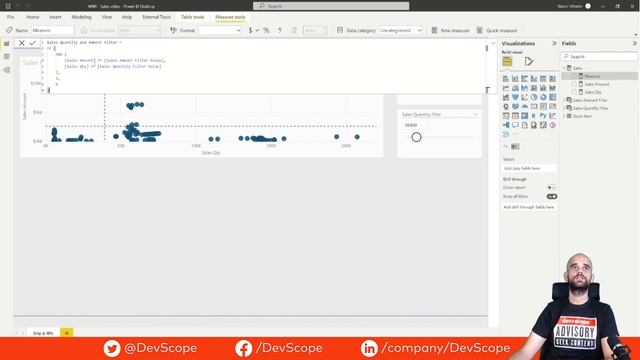Select the waterfall chart visual
Viewport: 640px width, 360px height.
(506, 97)
